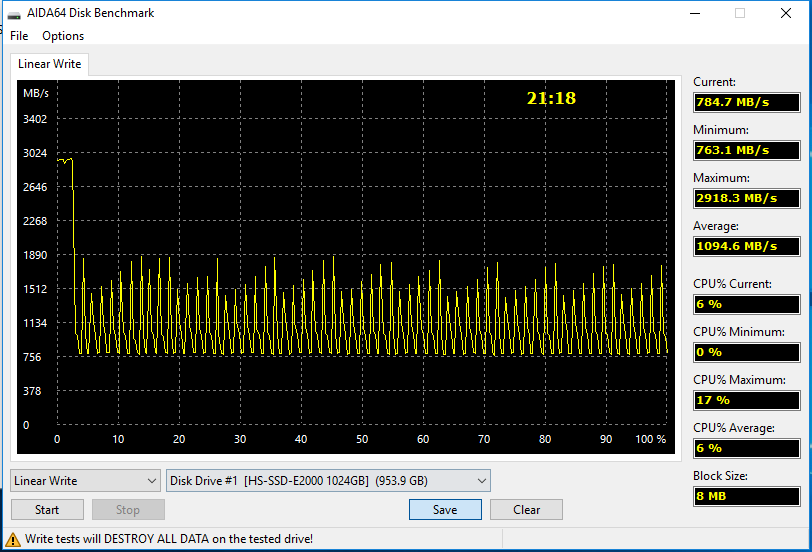Image resolution: width=812 pixels, height=552 pixels.
Task: Clear the benchmark graph
Action: pos(526,510)
